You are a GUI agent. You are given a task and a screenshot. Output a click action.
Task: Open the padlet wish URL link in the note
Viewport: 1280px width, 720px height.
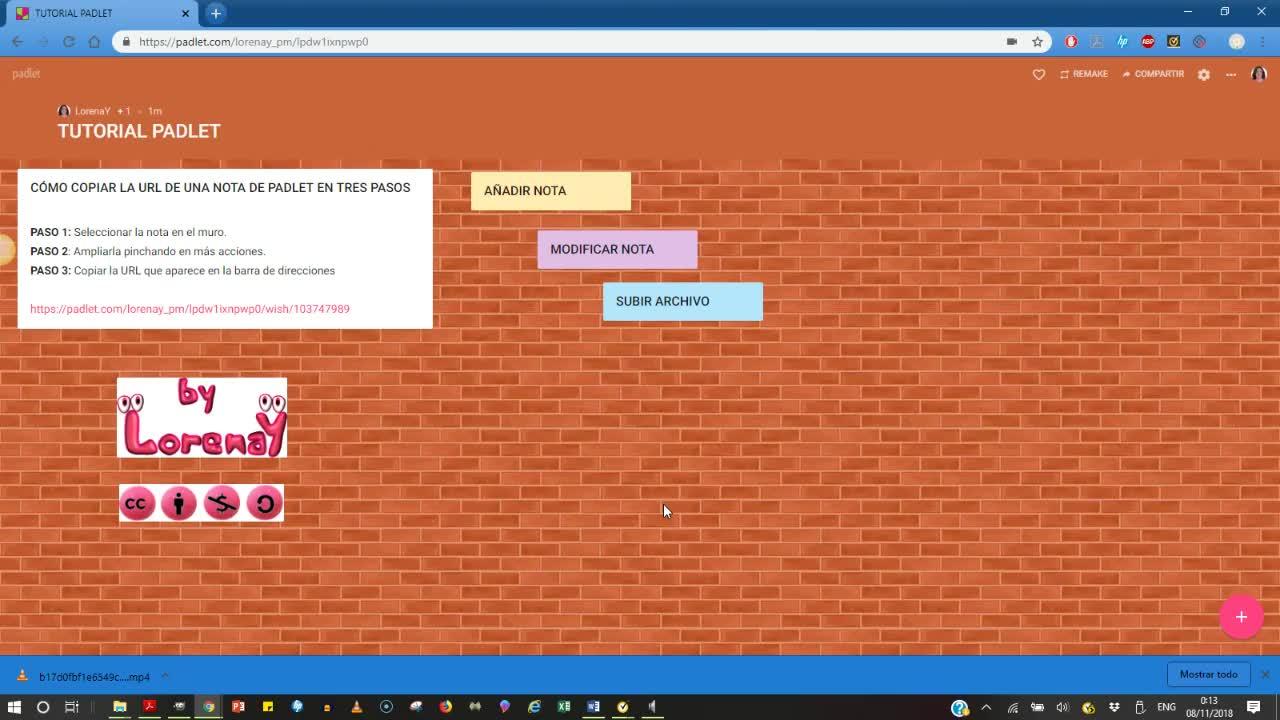190,309
